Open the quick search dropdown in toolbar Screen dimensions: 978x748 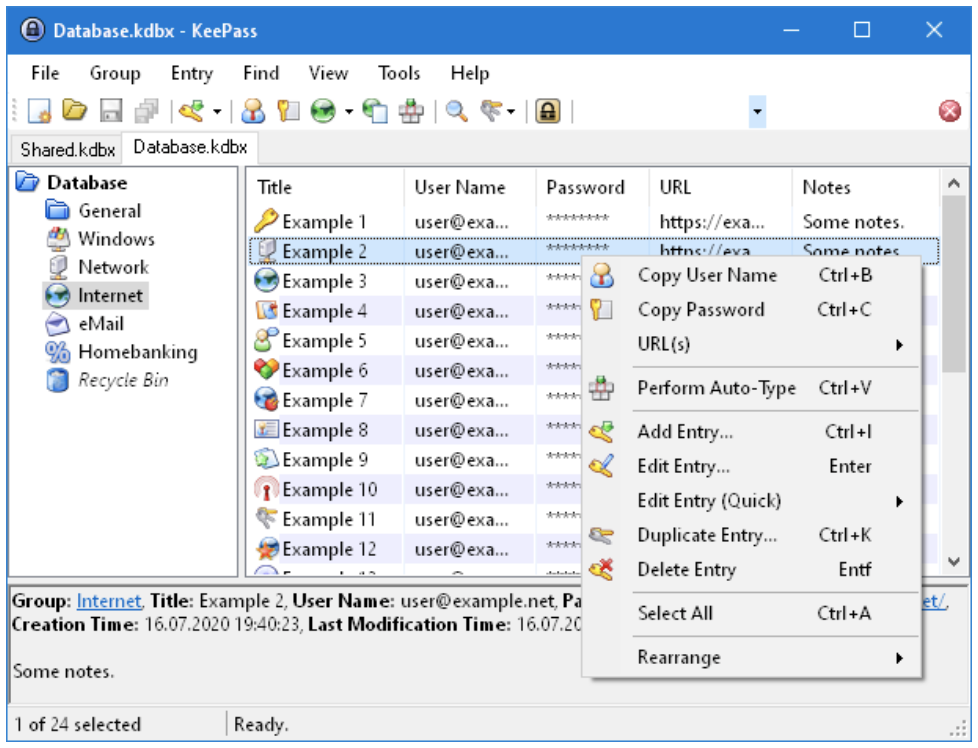point(757,111)
